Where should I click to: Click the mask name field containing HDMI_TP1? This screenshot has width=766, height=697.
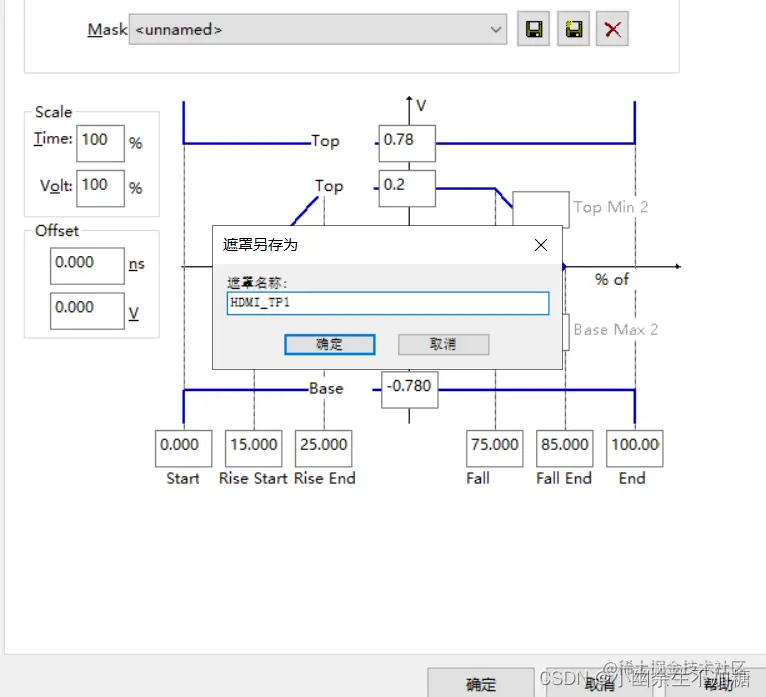pyautogui.click(x=388, y=303)
